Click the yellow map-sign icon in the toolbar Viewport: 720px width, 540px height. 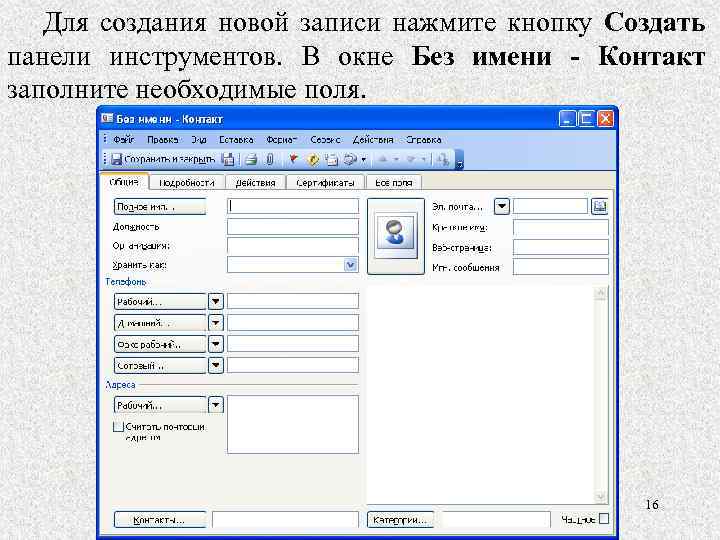click(313, 159)
